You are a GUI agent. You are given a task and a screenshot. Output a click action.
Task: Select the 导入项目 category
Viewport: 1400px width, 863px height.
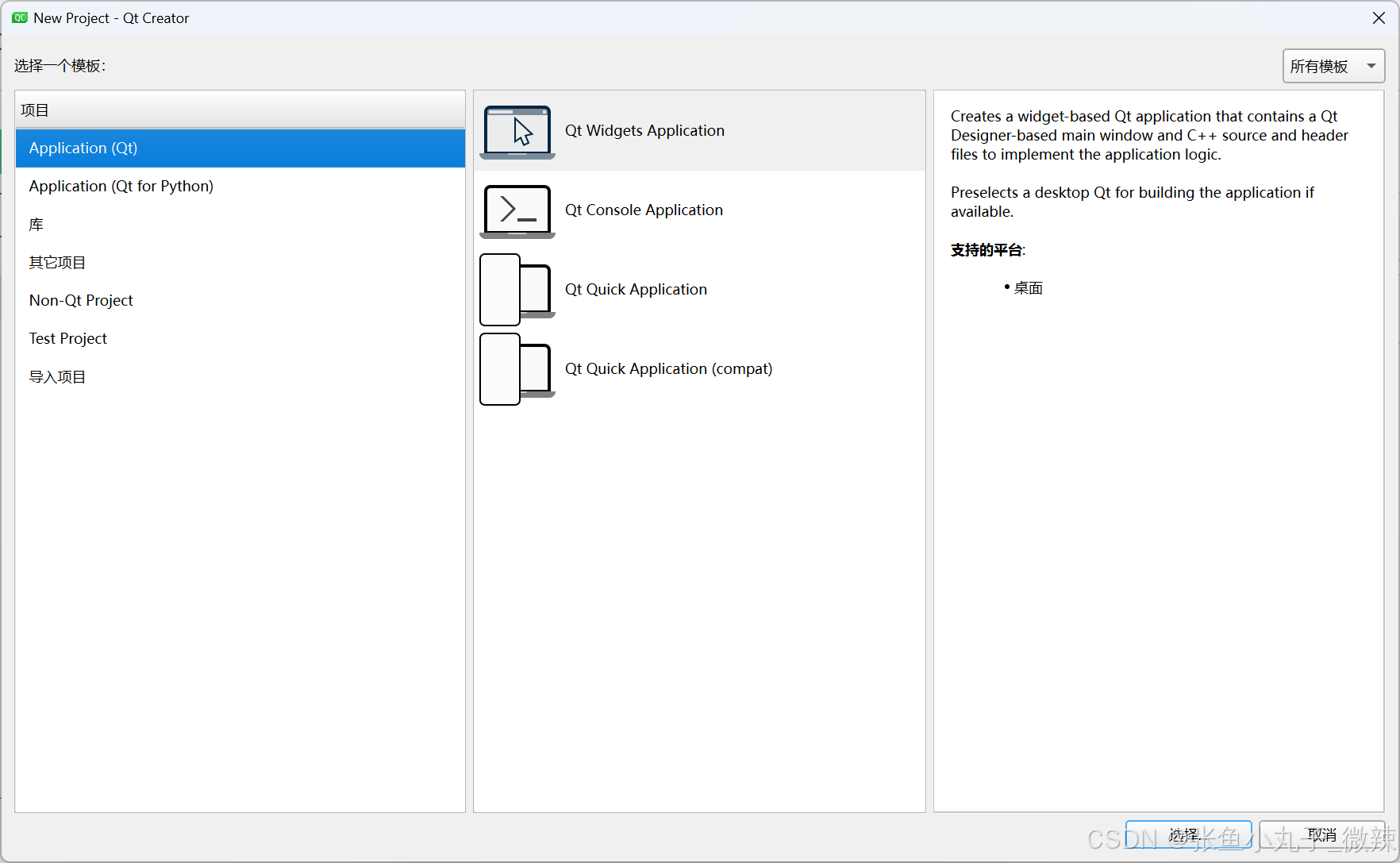click(240, 377)
